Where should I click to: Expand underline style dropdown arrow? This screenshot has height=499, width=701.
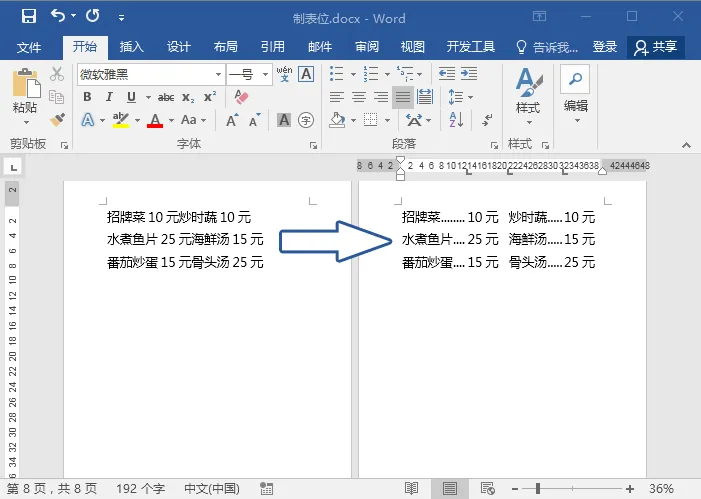click(x=148, y=97)
